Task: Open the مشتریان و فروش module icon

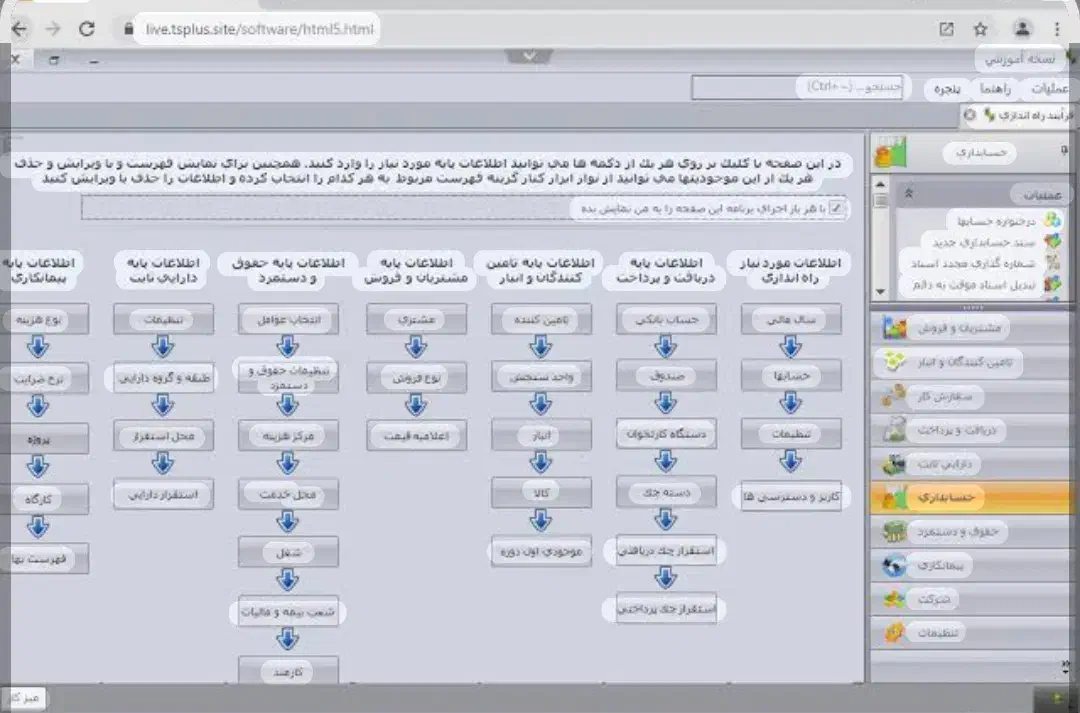Action: tap(894, 328)
